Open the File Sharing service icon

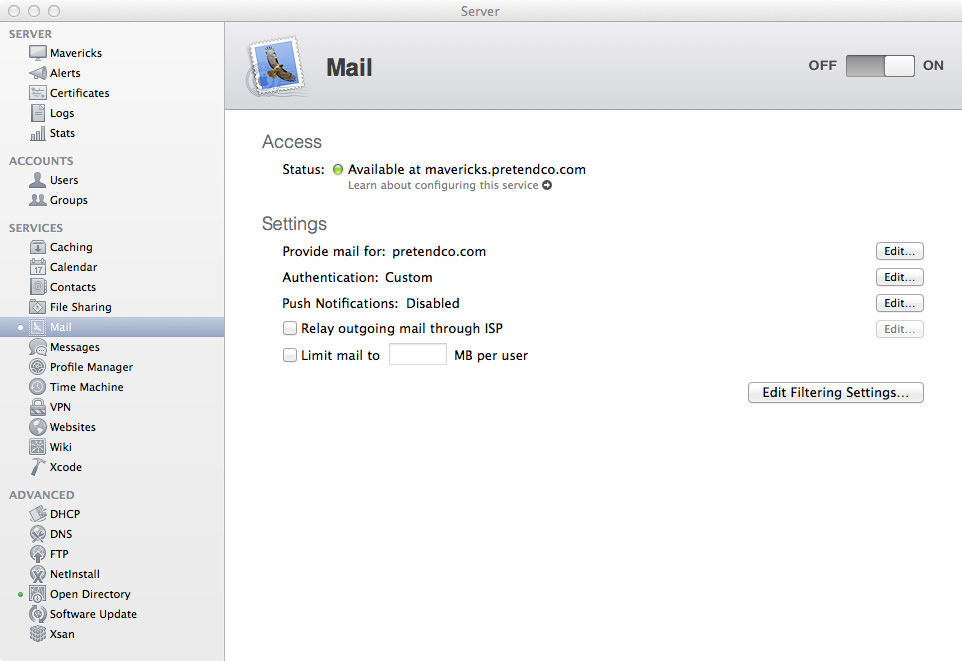[37, 307]
